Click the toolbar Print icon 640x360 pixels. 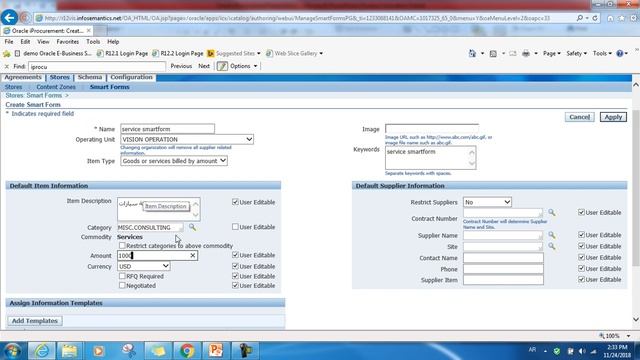click(526, 53)
